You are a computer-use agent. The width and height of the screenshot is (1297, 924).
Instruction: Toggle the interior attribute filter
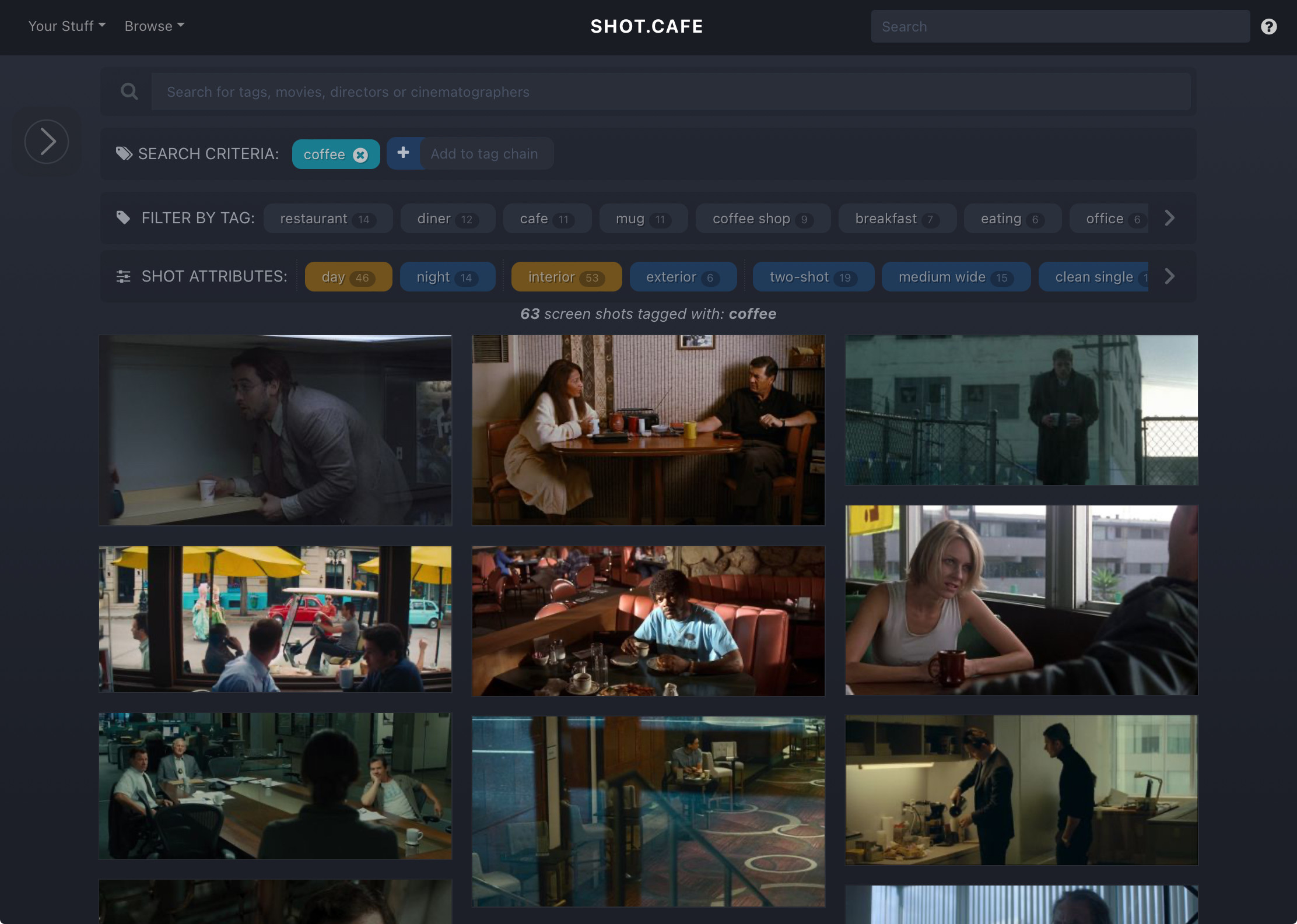566,277
